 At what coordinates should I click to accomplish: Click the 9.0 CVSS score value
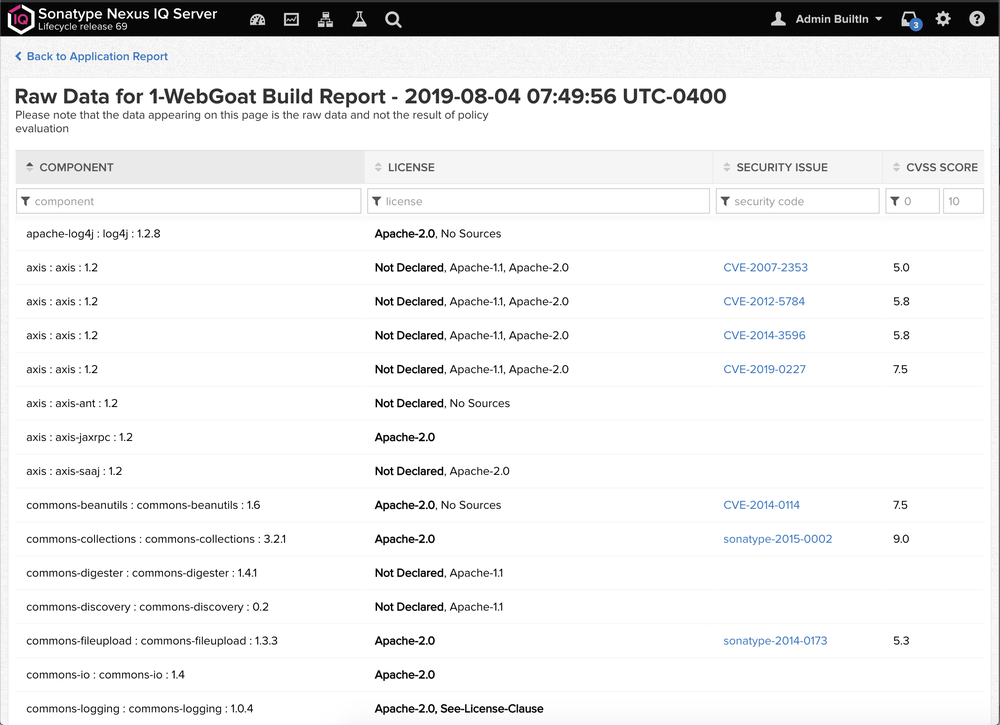click(901, 538)
